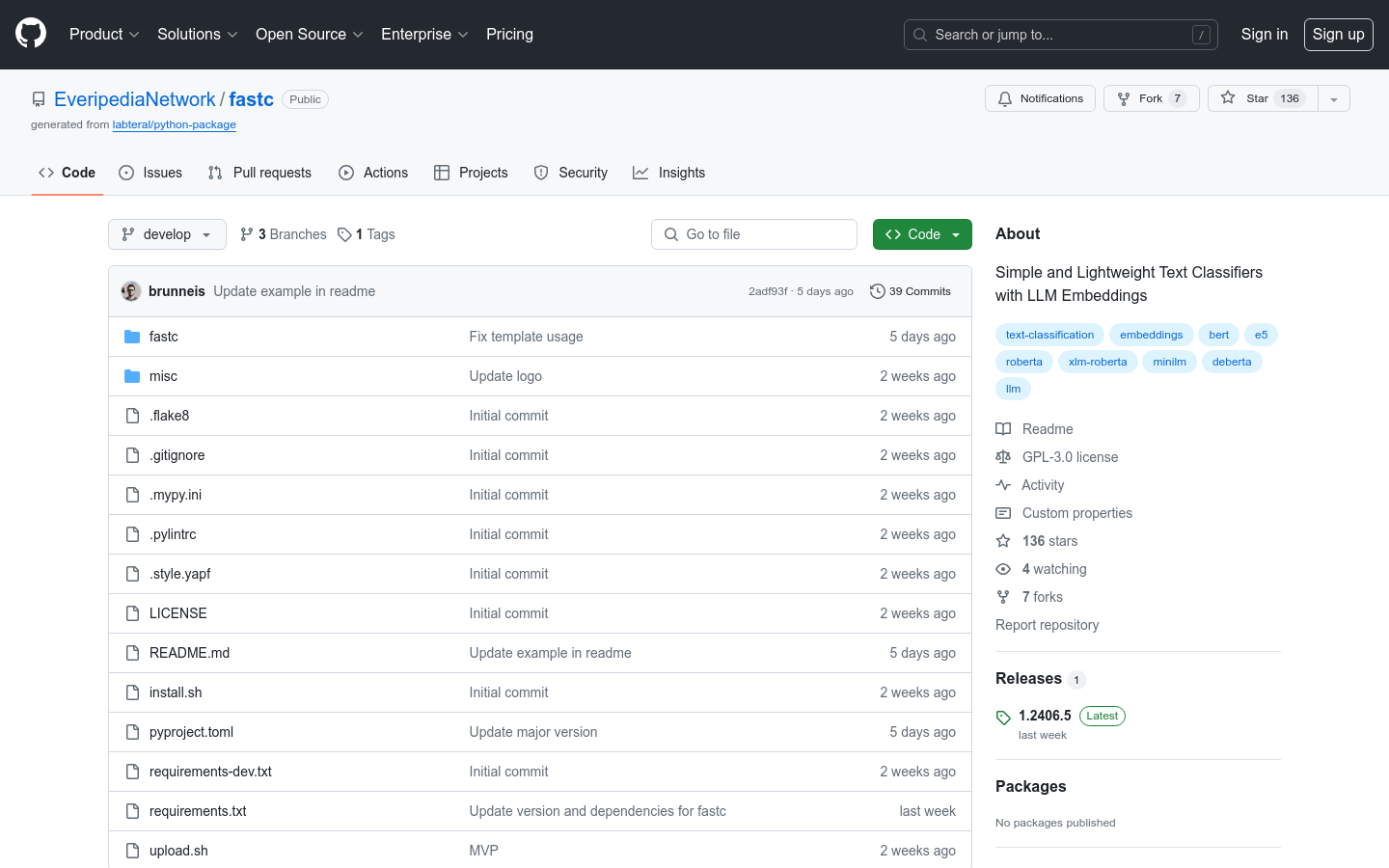Select the deberta topic tag

1232,362
